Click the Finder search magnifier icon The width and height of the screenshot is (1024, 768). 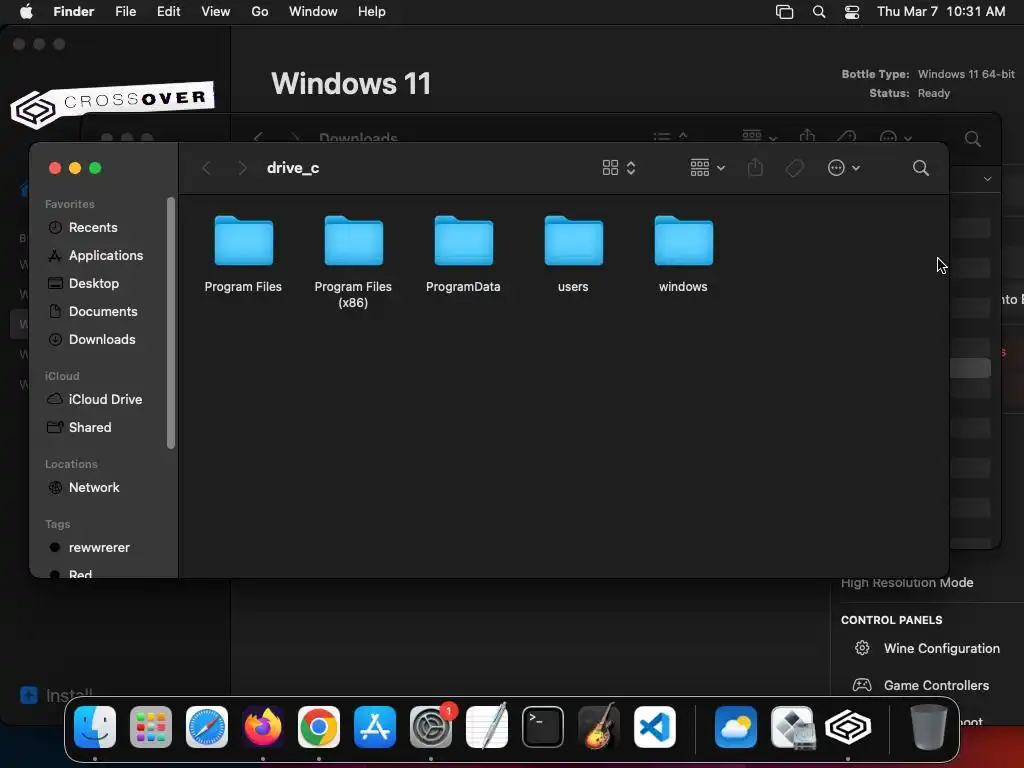921,168
